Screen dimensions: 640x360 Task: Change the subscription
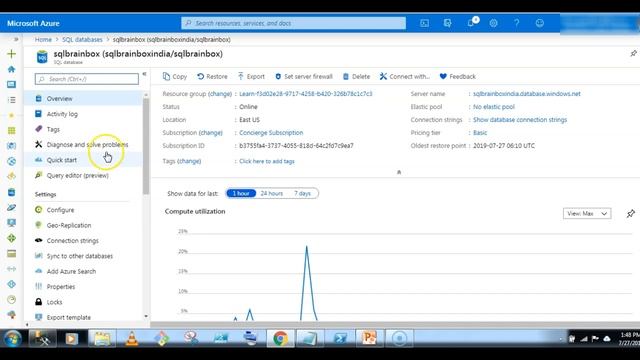pyautogui.click(x=211, y=133)
